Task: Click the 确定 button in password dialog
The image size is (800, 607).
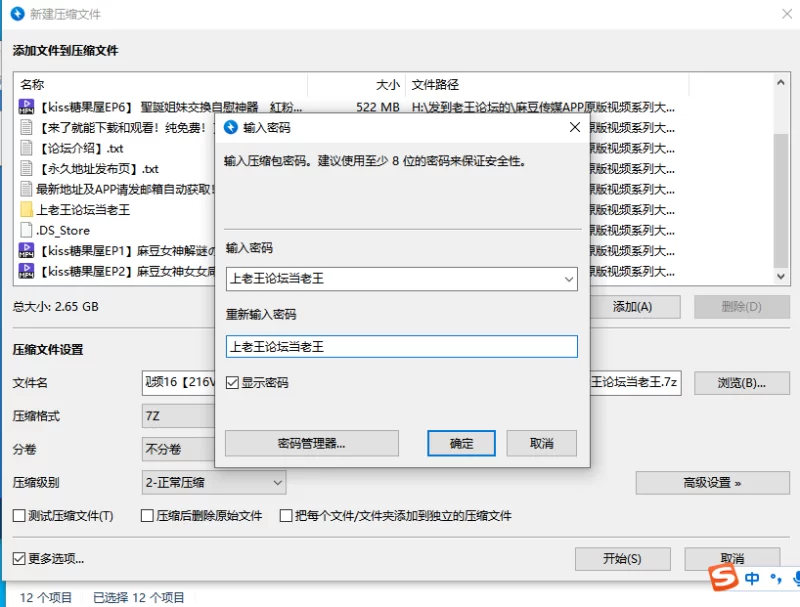Action: pos(461,443)
